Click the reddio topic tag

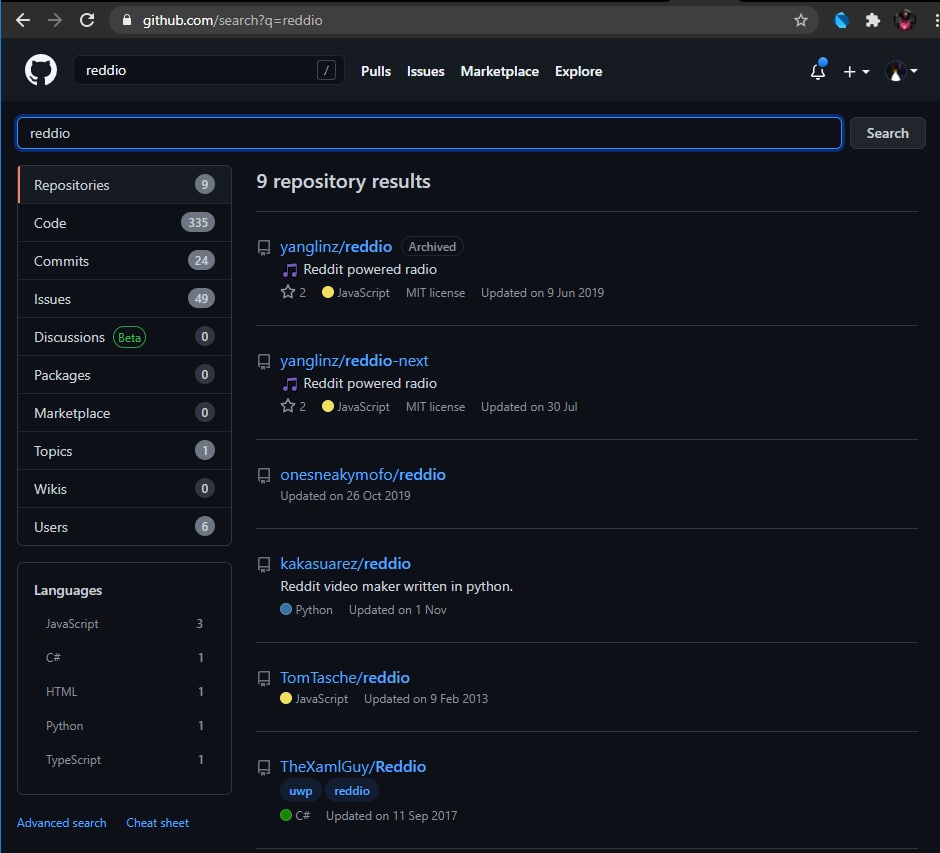[352, 791]
